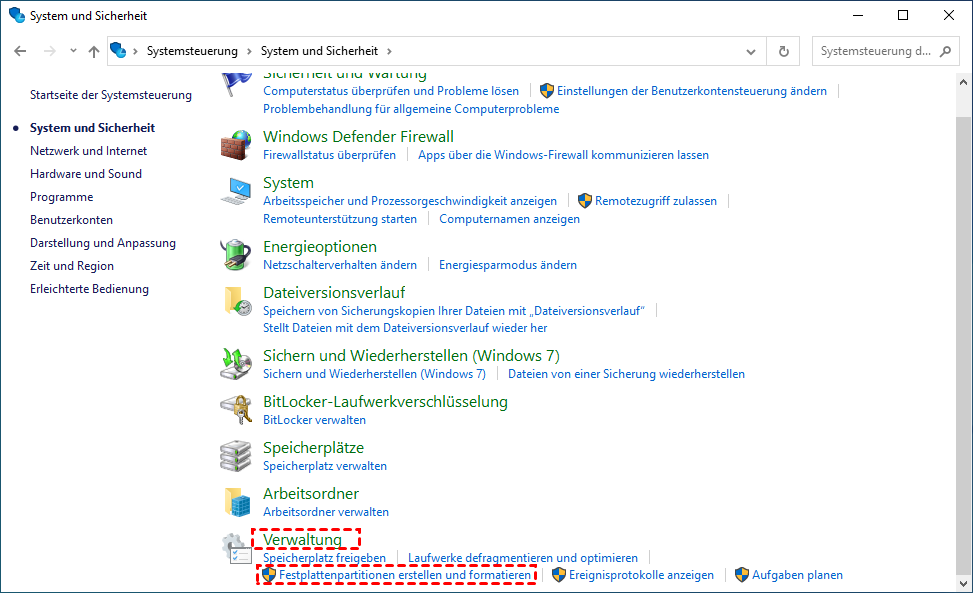Click the vertical scrollbar up arrow

[963, 81]
